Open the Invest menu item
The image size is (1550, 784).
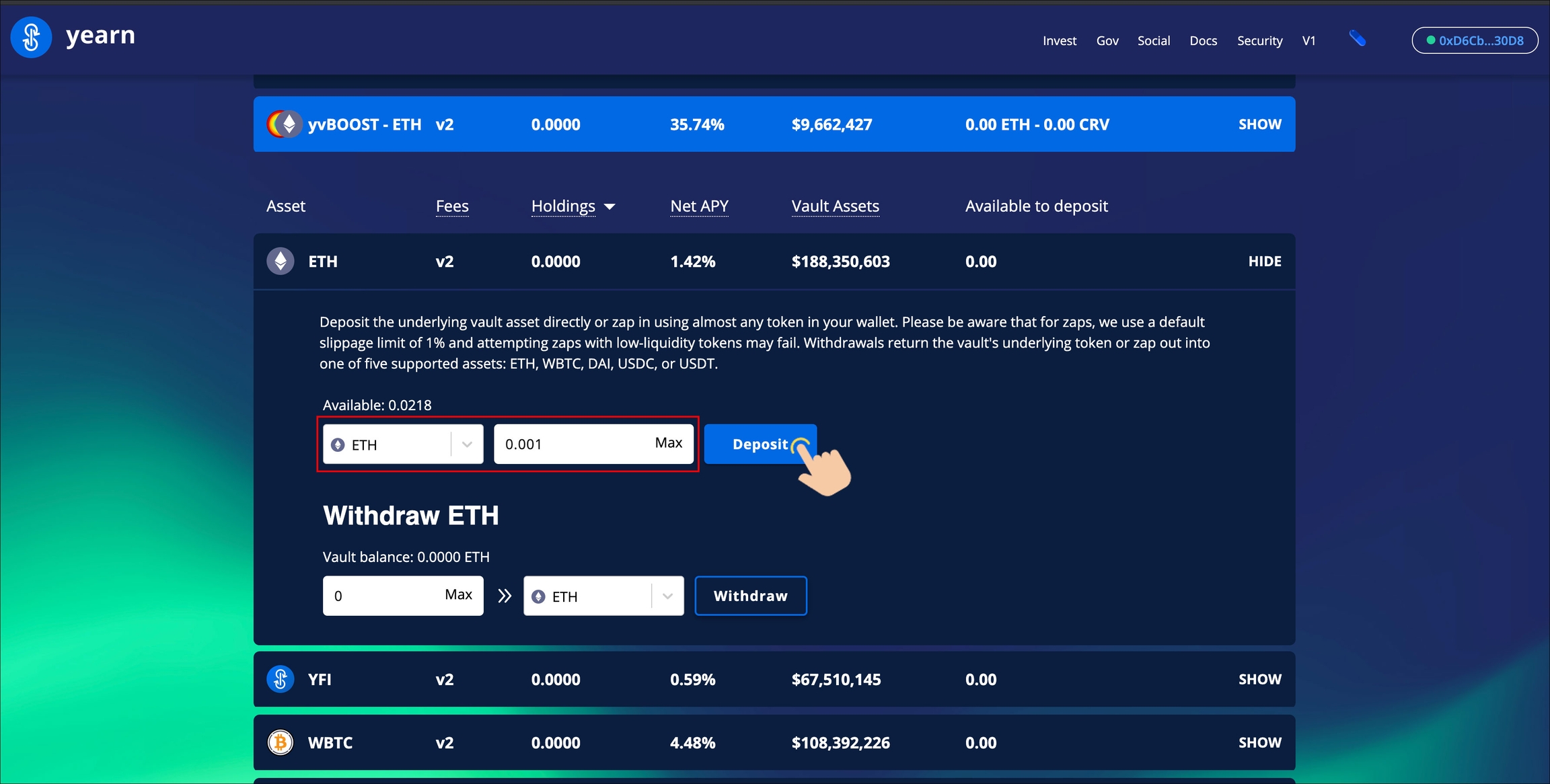1059,40
